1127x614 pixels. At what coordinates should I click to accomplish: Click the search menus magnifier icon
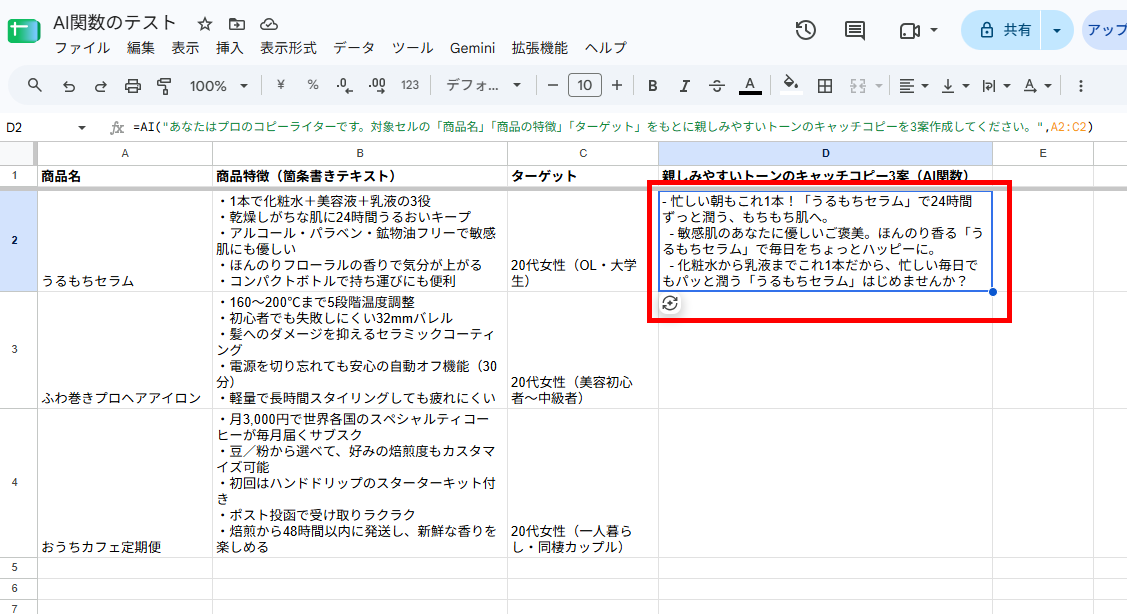(x=34, y=86)
